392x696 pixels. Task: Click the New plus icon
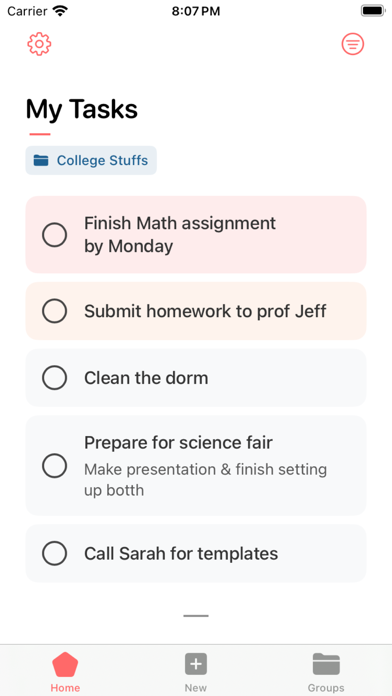tap(196, 664)
